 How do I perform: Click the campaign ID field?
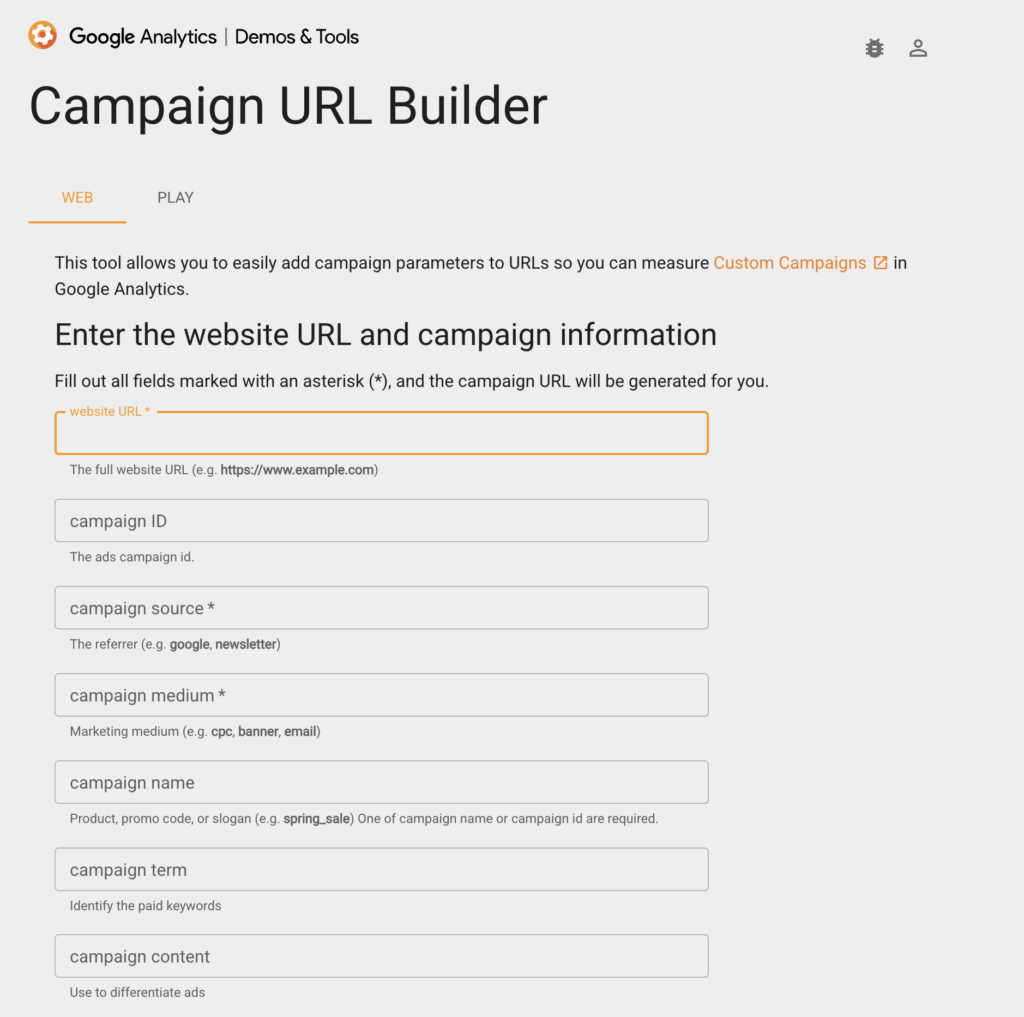click(x=380, y=520)
